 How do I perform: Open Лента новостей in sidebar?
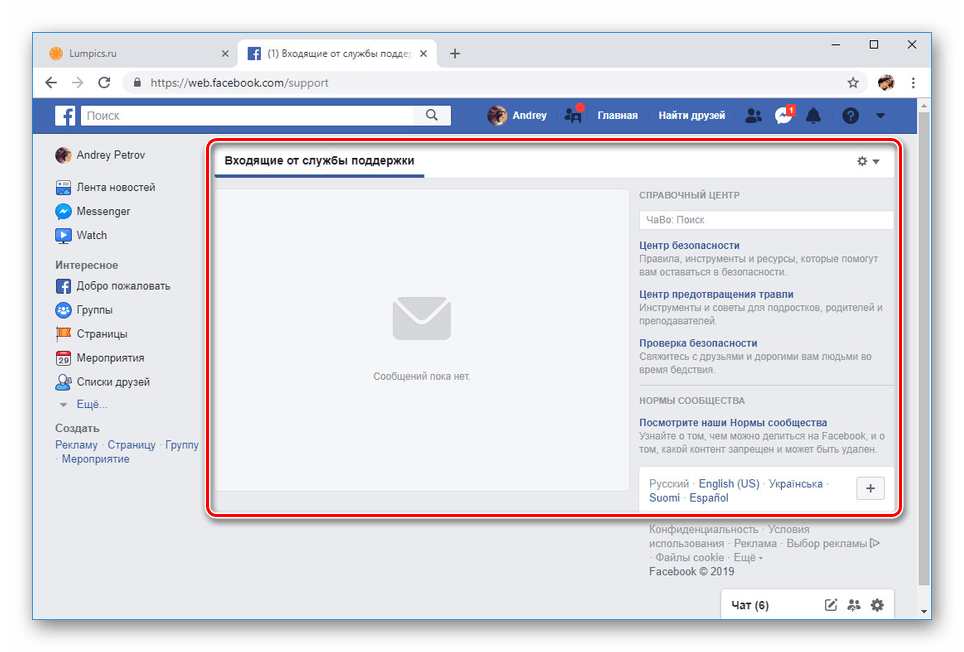tap(106, 187)
